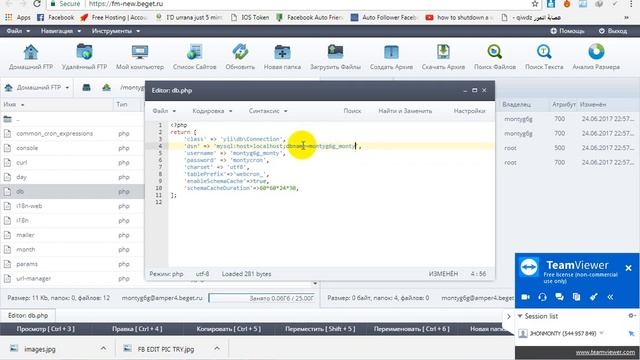
Task: Open editor Настройки
Action: (x=469, y=111)
